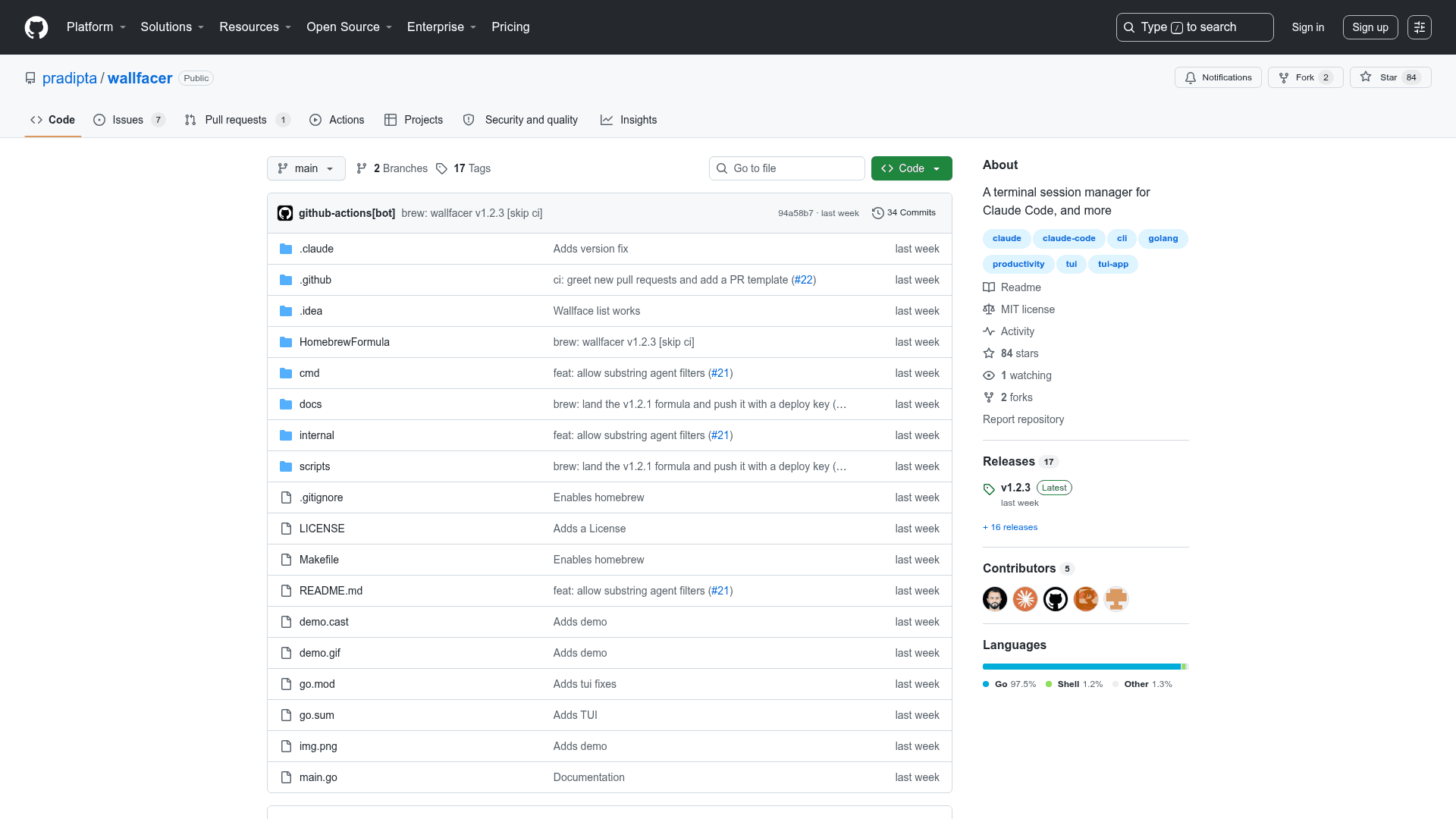Click the book icon next to Readme
Image resolution: width=1456 pixels, height=819 pixels.
point(989,287)
